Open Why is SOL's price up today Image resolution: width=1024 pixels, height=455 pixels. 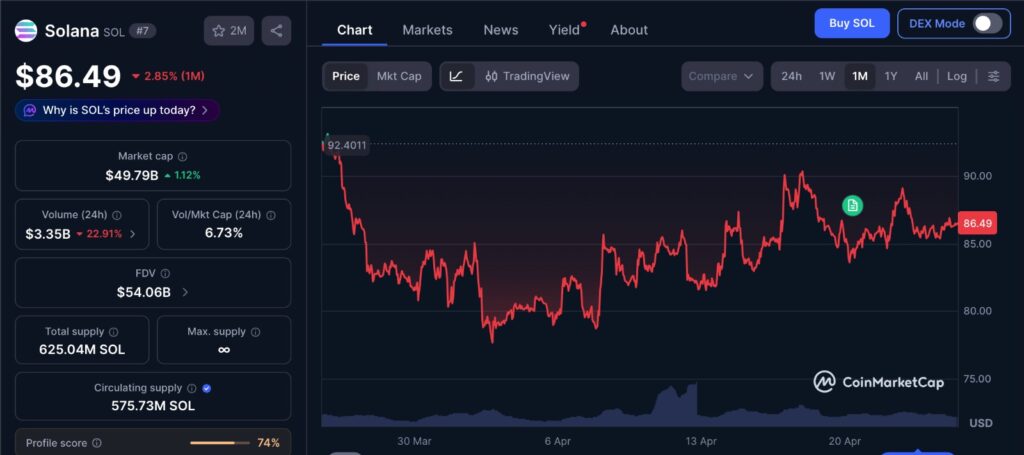(x=118, y=110)
